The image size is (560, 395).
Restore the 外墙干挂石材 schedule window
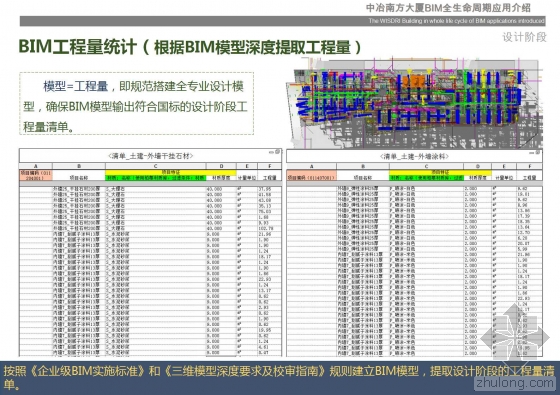(278, 152)
